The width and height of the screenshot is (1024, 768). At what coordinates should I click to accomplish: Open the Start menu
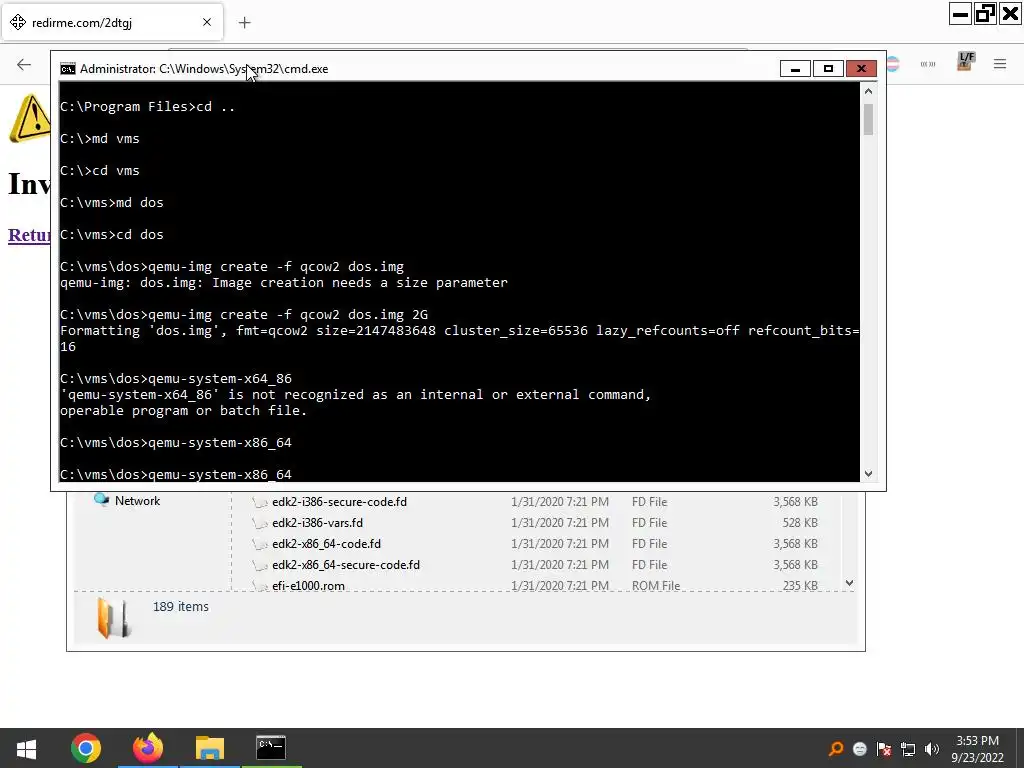(26, 748)
